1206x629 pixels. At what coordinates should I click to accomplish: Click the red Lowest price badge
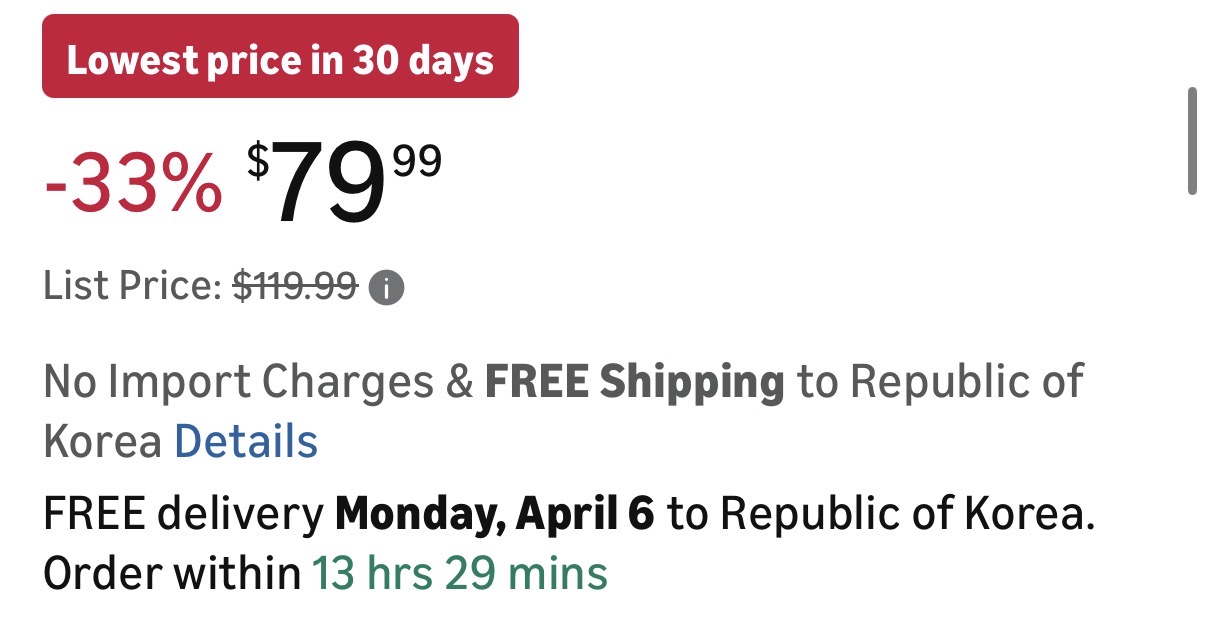point(280,57)
